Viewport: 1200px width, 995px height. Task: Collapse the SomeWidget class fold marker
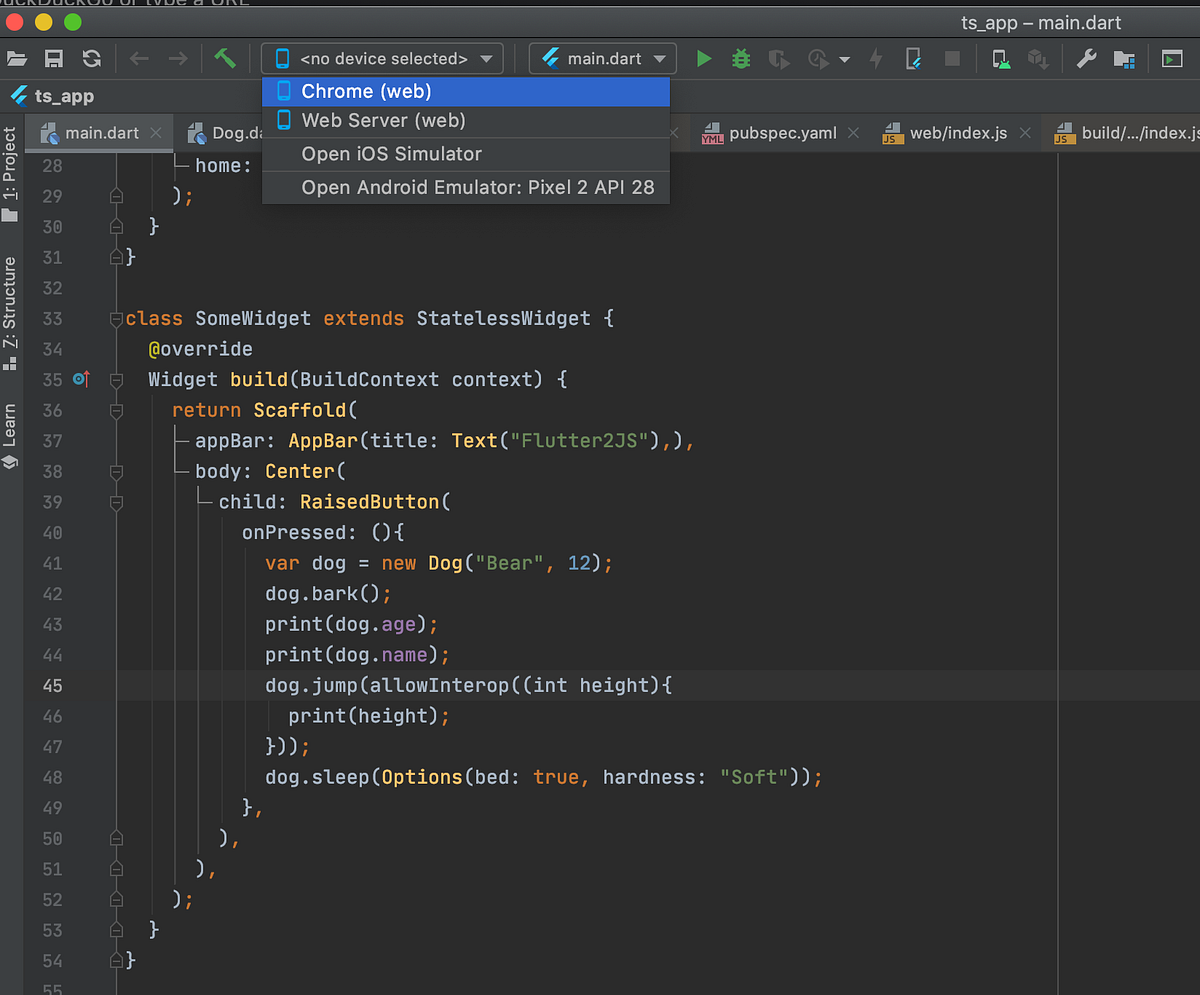(x=116, y=319)
